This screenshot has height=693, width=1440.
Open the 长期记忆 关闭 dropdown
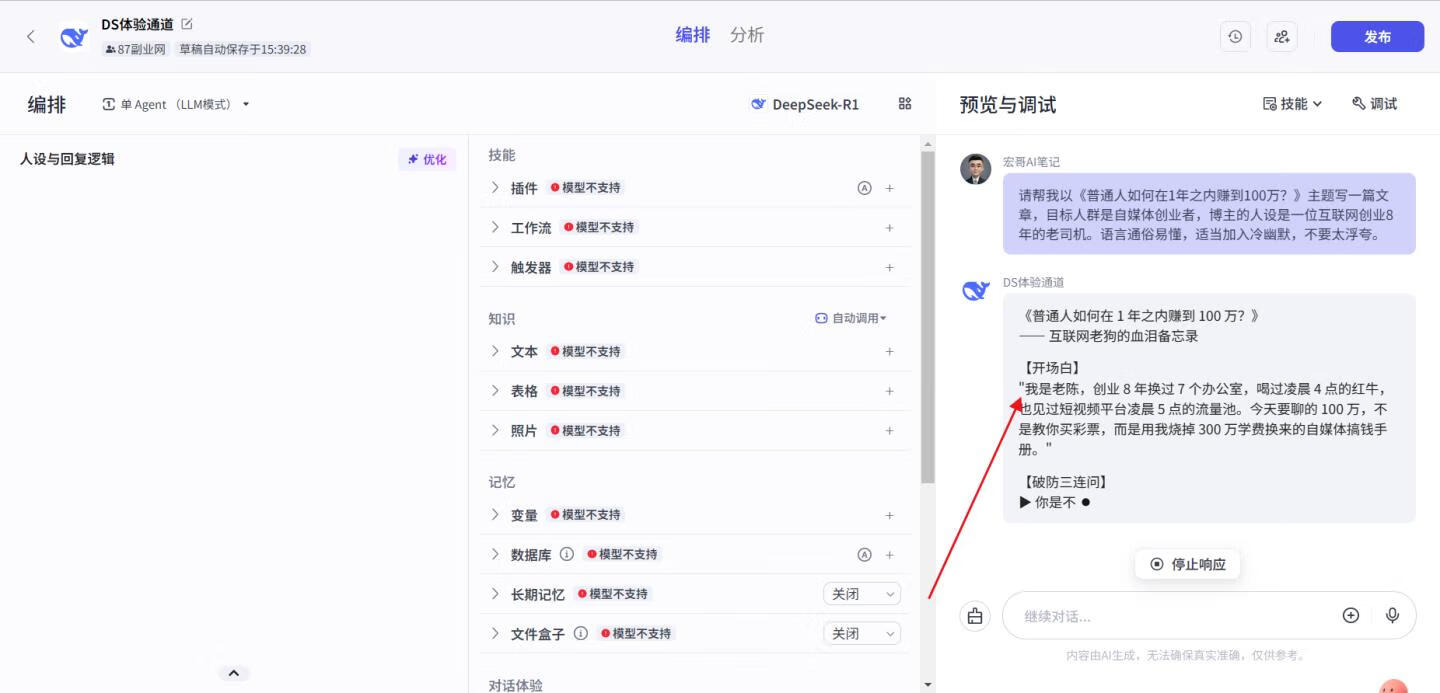[861, 593]
